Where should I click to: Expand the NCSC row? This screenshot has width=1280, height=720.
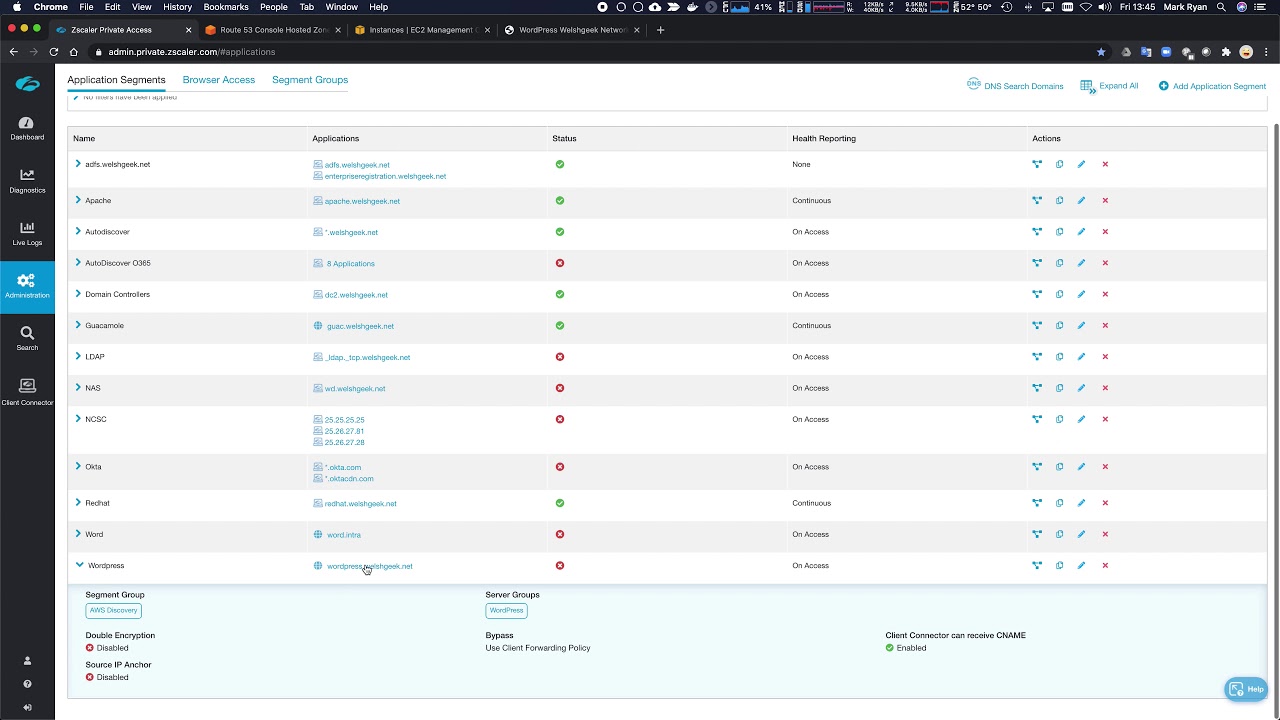(78, 419)
